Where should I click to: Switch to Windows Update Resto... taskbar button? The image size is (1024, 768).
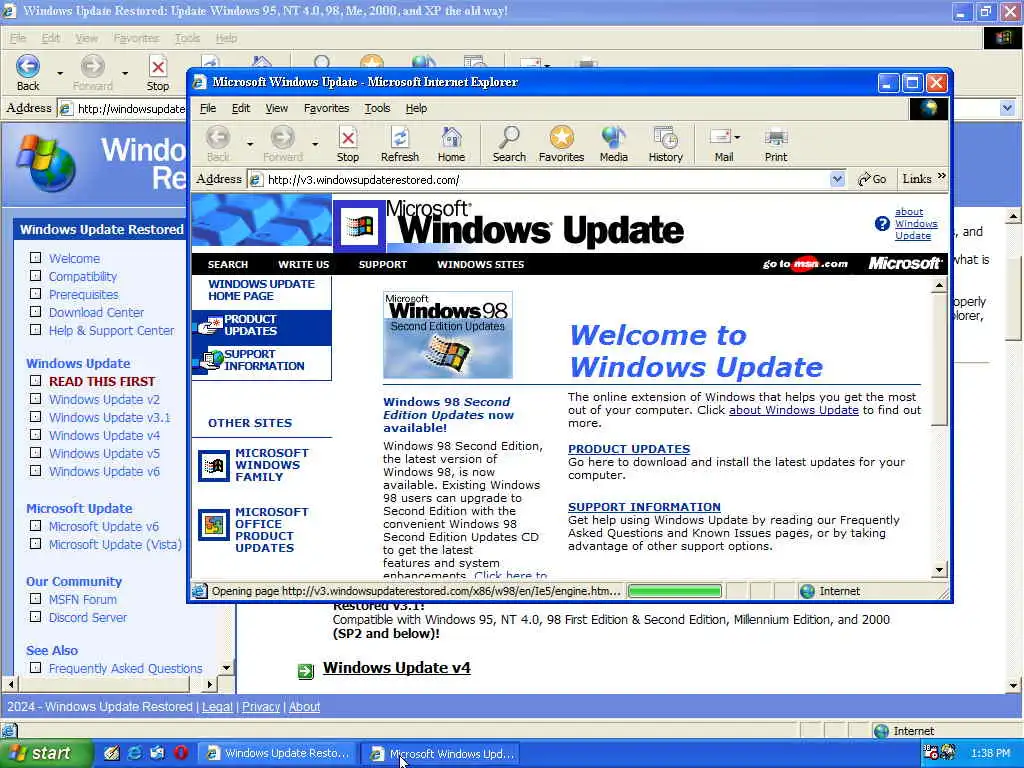pos(277,753)
